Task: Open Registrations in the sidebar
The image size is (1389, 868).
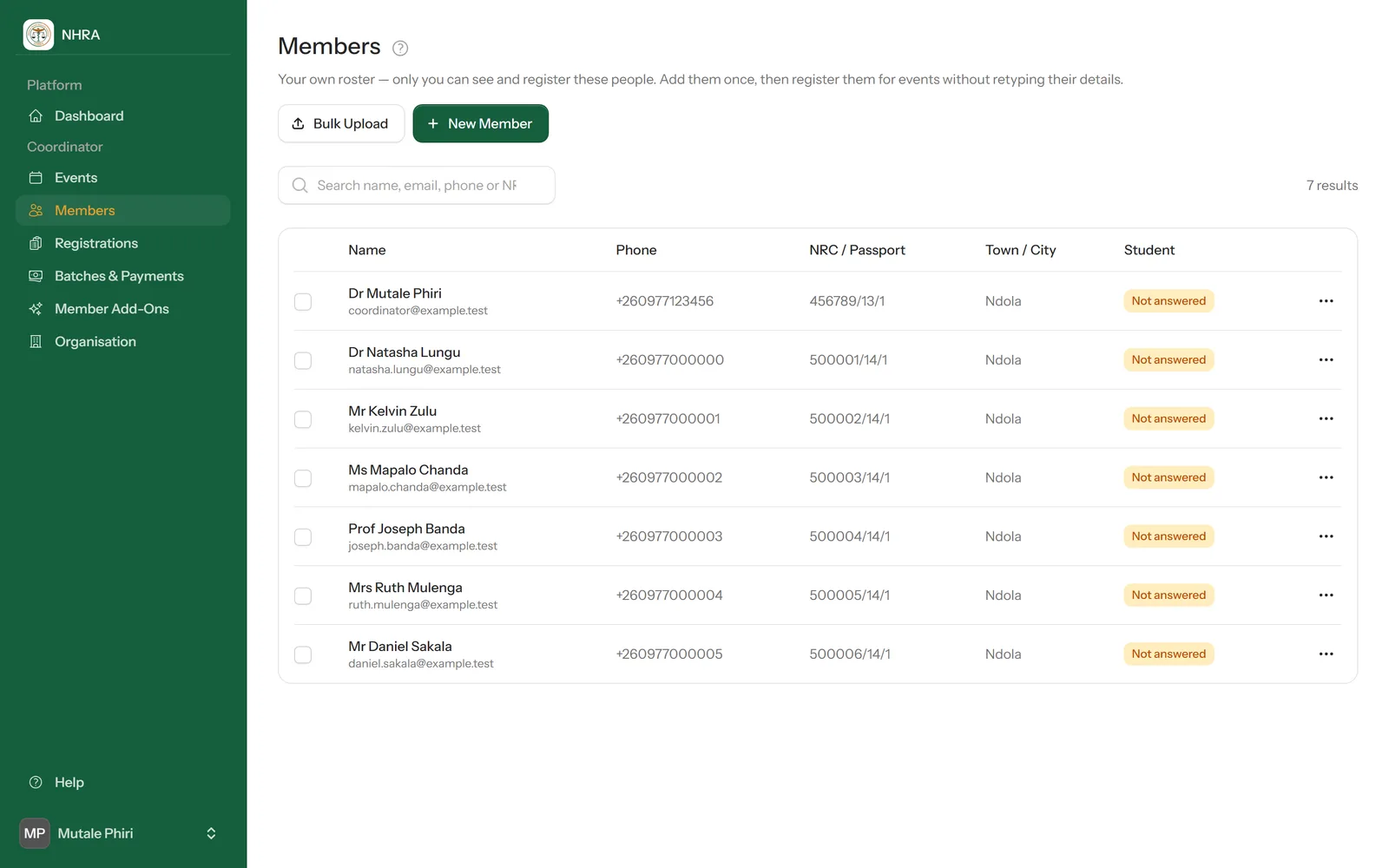Action: [122, 244]
